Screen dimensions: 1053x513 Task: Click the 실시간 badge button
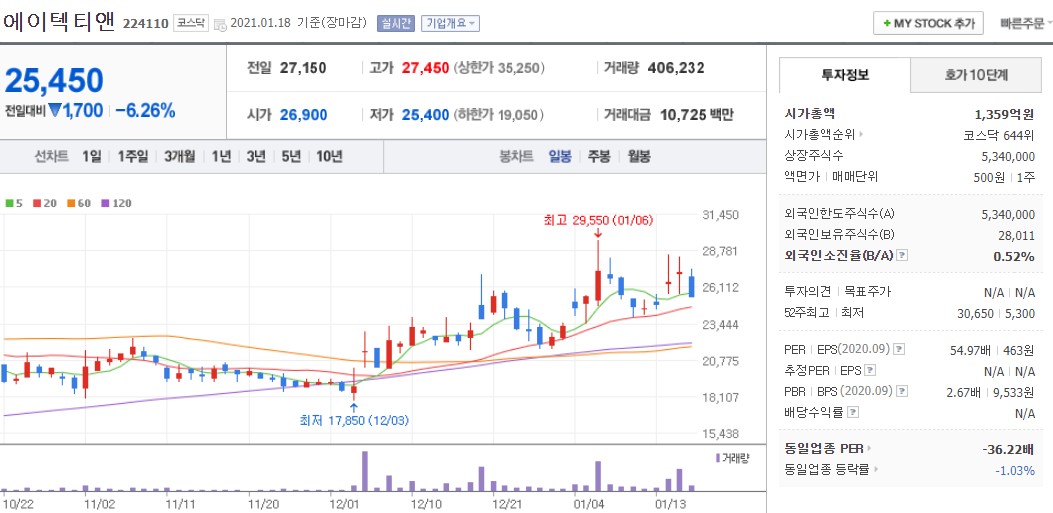tap(396, 24)
